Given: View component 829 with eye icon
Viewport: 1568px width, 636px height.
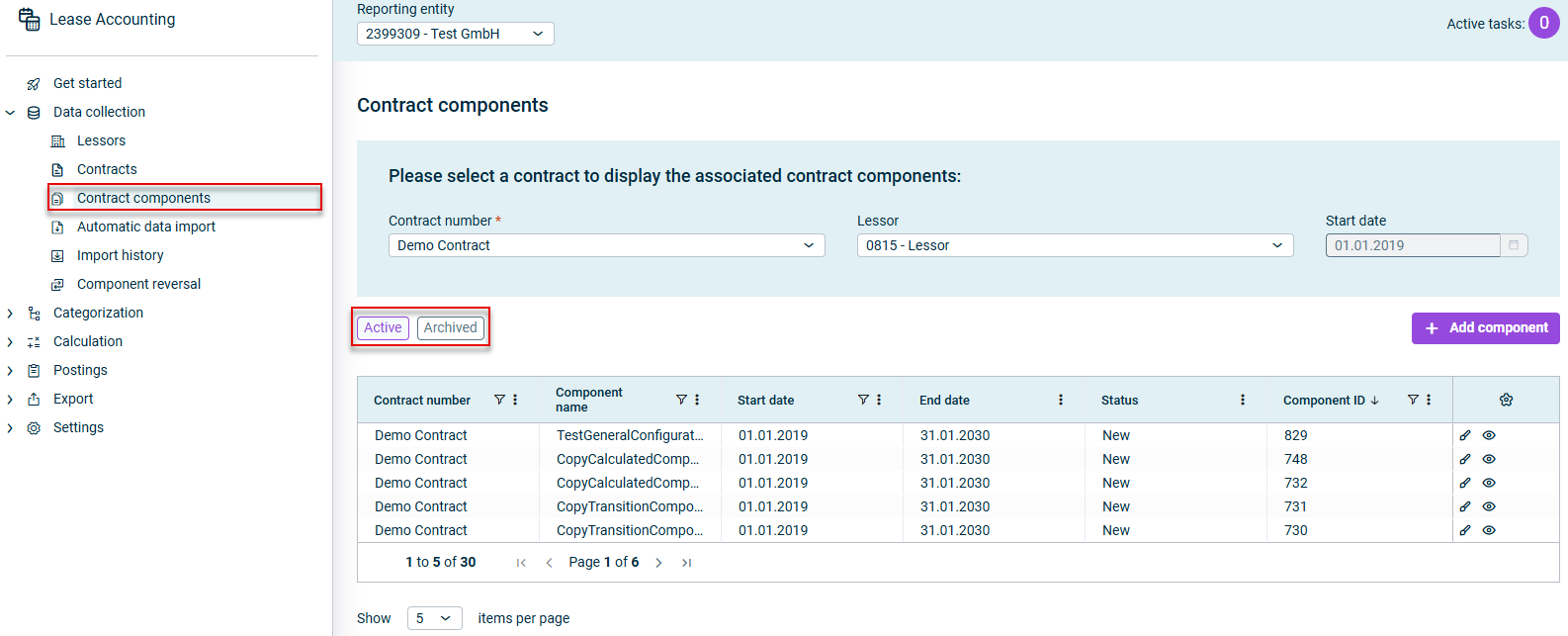Looking at the screenshot, I should [1489, 435].
